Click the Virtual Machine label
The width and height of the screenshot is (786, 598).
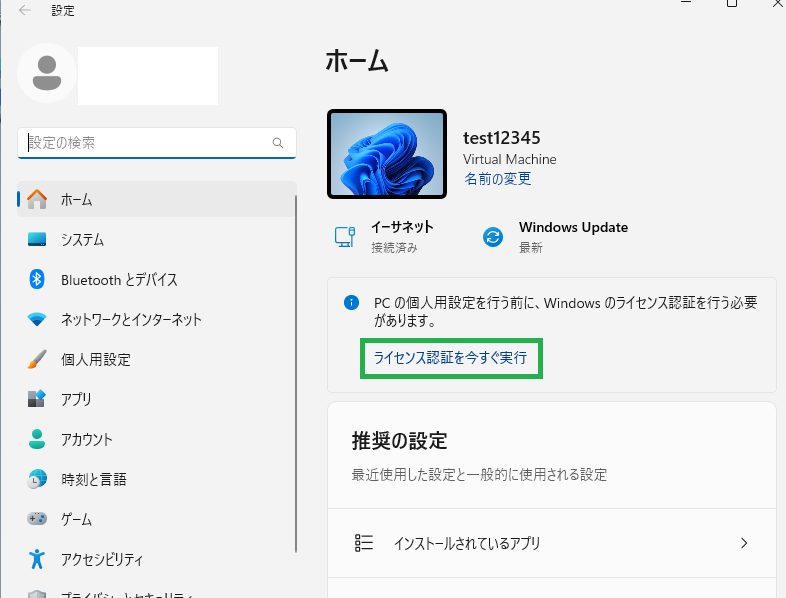click(510, 159)
